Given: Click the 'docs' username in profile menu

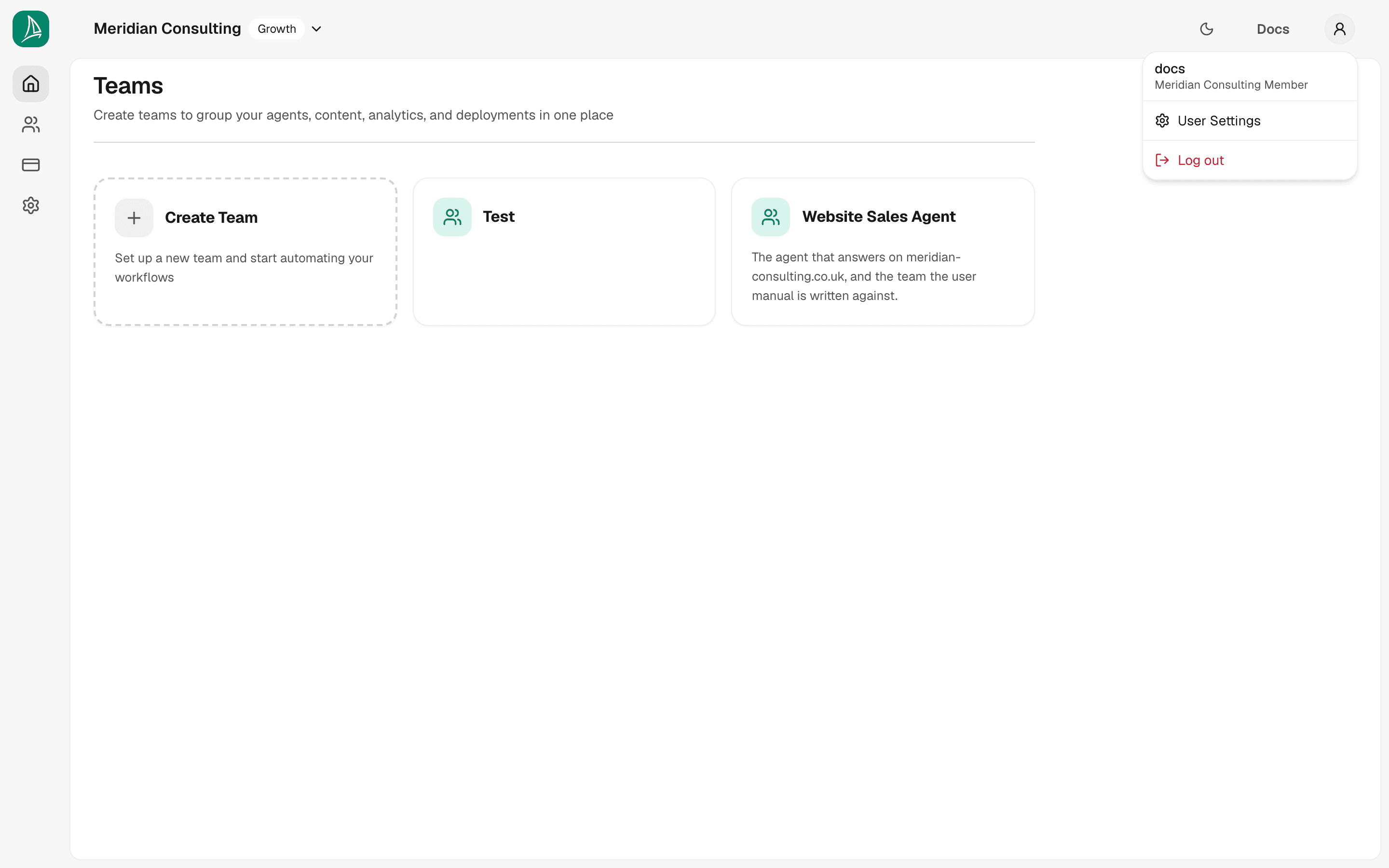Looking at the screenshot, I should (1170, 69).
